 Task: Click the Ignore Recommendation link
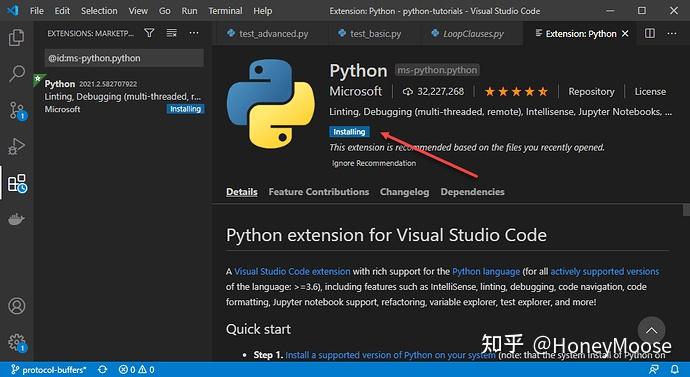374,163
